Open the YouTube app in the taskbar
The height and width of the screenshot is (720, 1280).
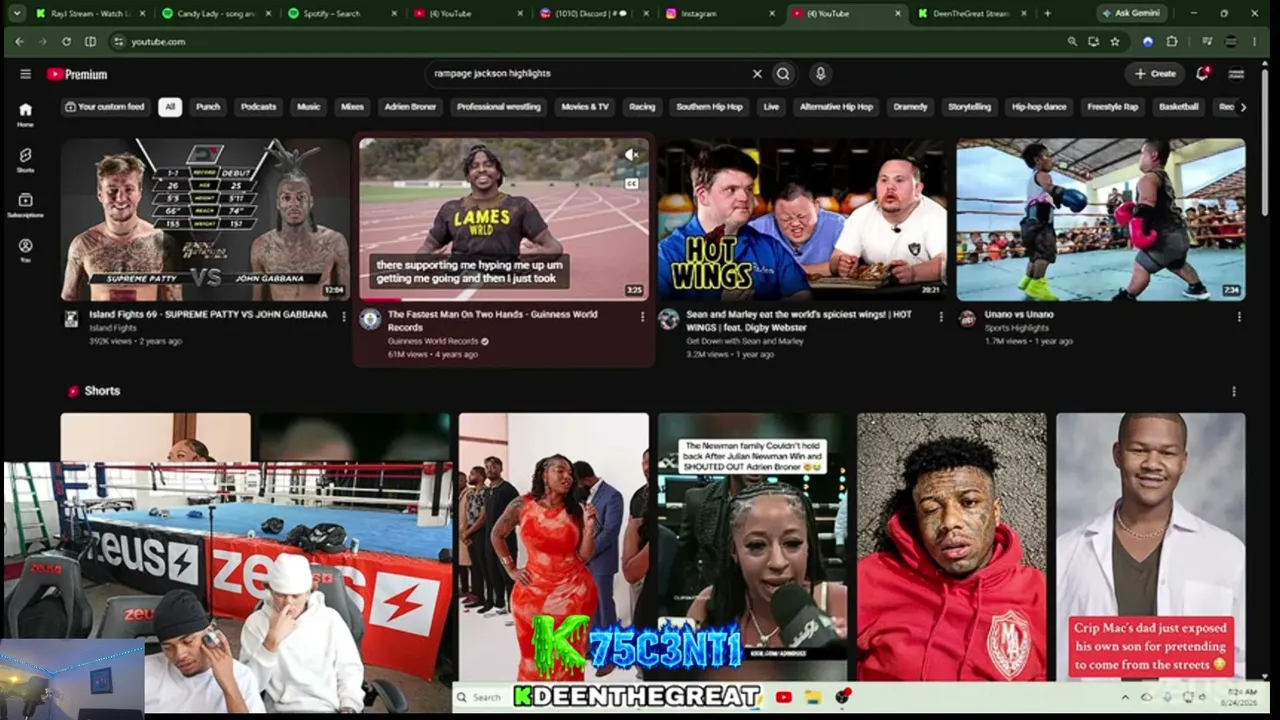[x=783, y=697]
